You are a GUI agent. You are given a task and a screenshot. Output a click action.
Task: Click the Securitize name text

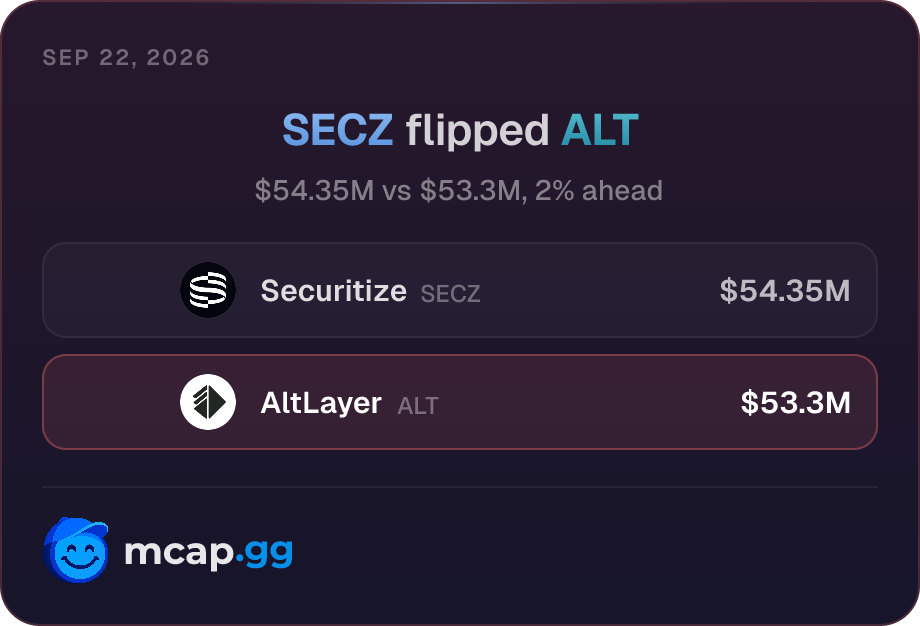point(333,290)
